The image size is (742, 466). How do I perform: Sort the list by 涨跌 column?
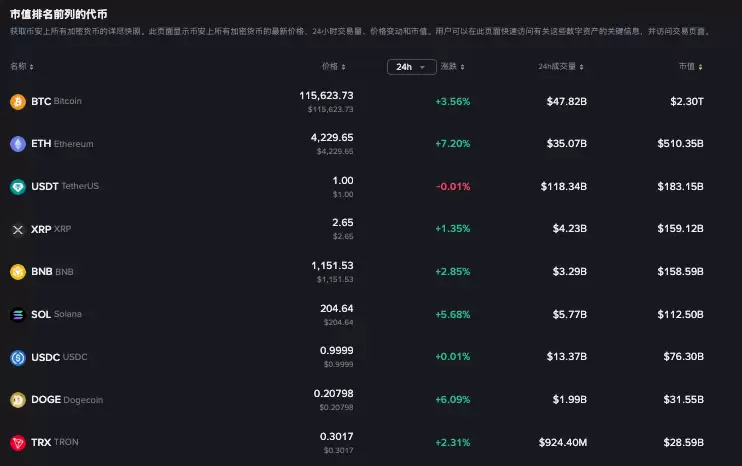tap(451, 67)
